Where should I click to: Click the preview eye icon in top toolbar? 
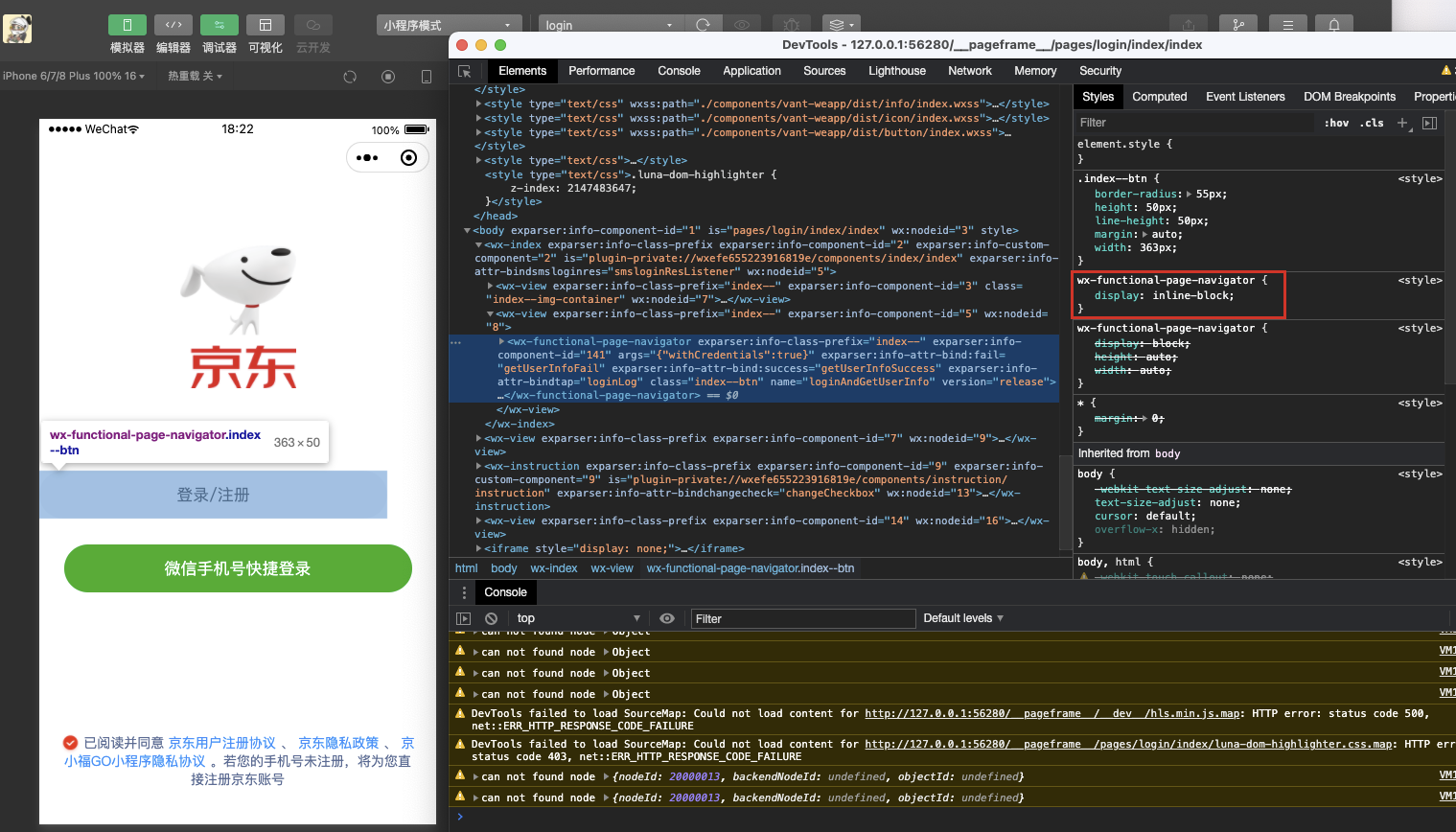(x=742, y=25)
